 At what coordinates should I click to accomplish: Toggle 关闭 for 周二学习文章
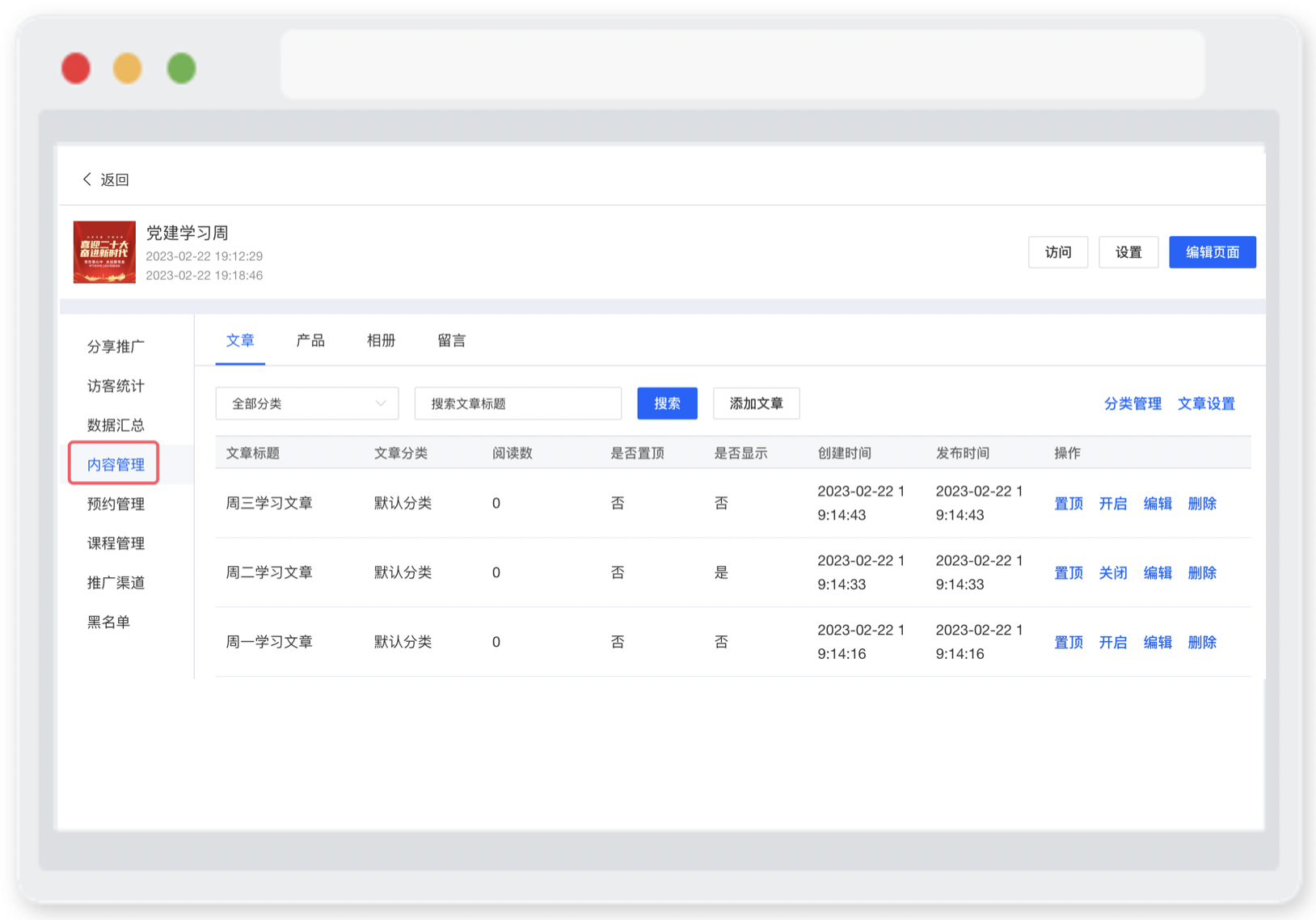pos(1112,573)
